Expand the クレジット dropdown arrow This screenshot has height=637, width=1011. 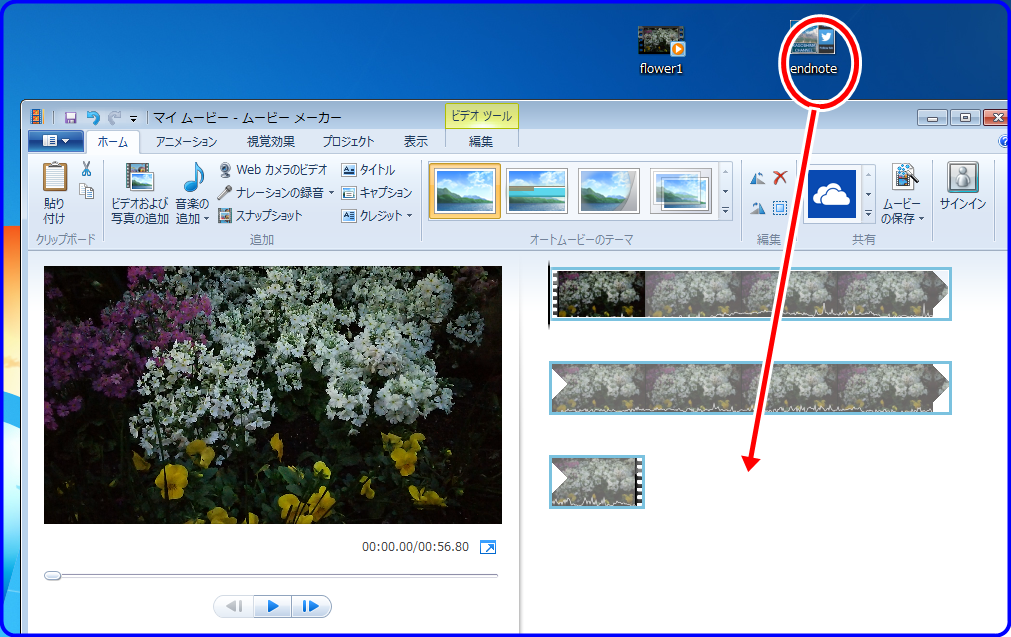(x=409, y=216)
